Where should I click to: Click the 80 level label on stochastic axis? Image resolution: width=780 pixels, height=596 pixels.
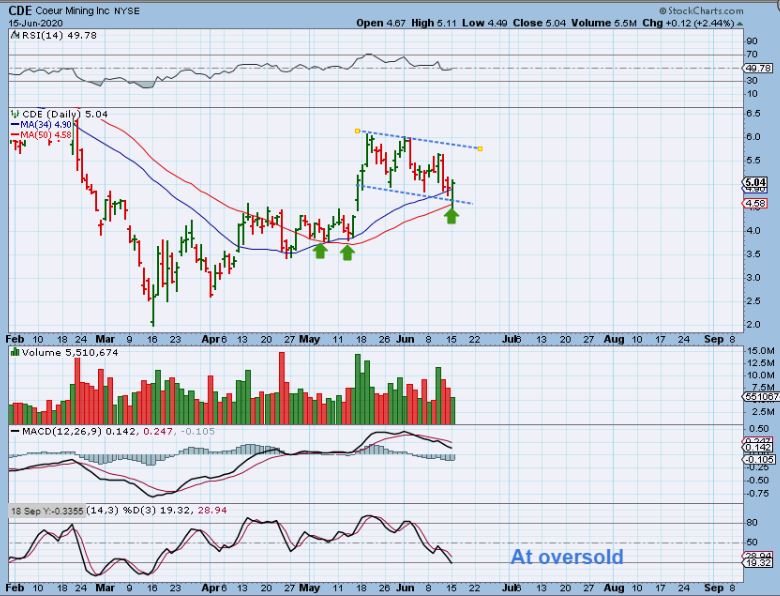[x=752, y=522]
